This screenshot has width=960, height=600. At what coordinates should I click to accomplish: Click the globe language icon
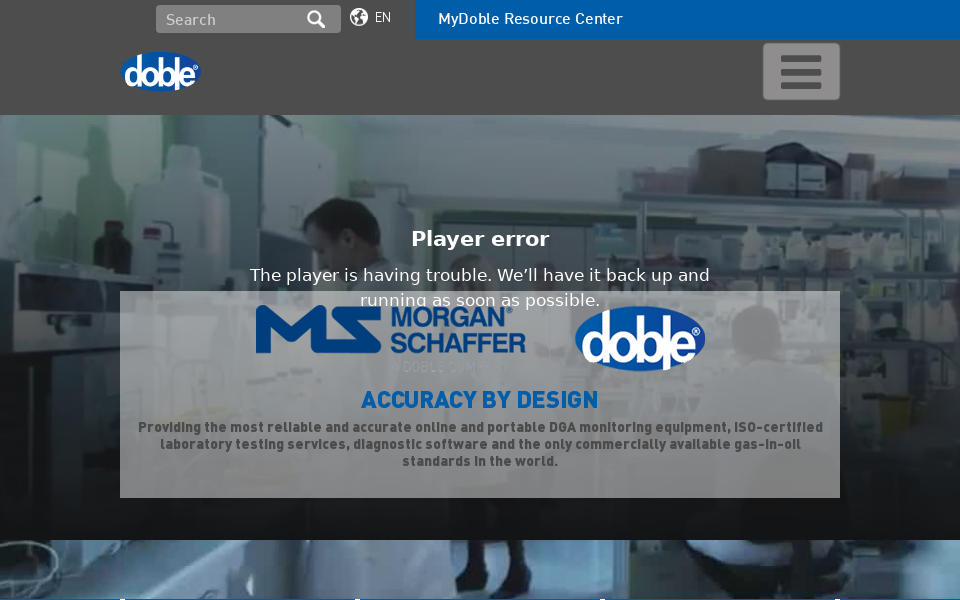(358, 17)
